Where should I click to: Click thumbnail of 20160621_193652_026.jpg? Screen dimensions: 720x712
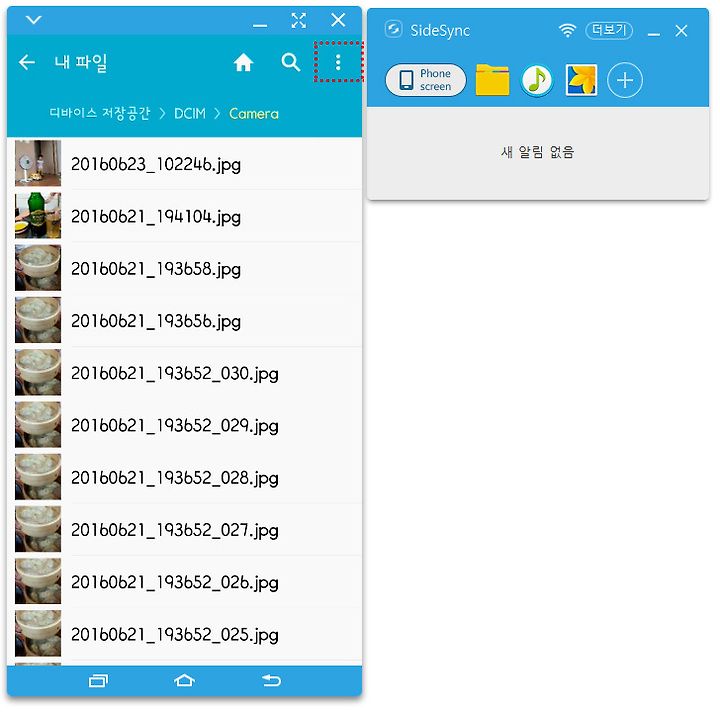pyautogui.click(x=38, y=582)
